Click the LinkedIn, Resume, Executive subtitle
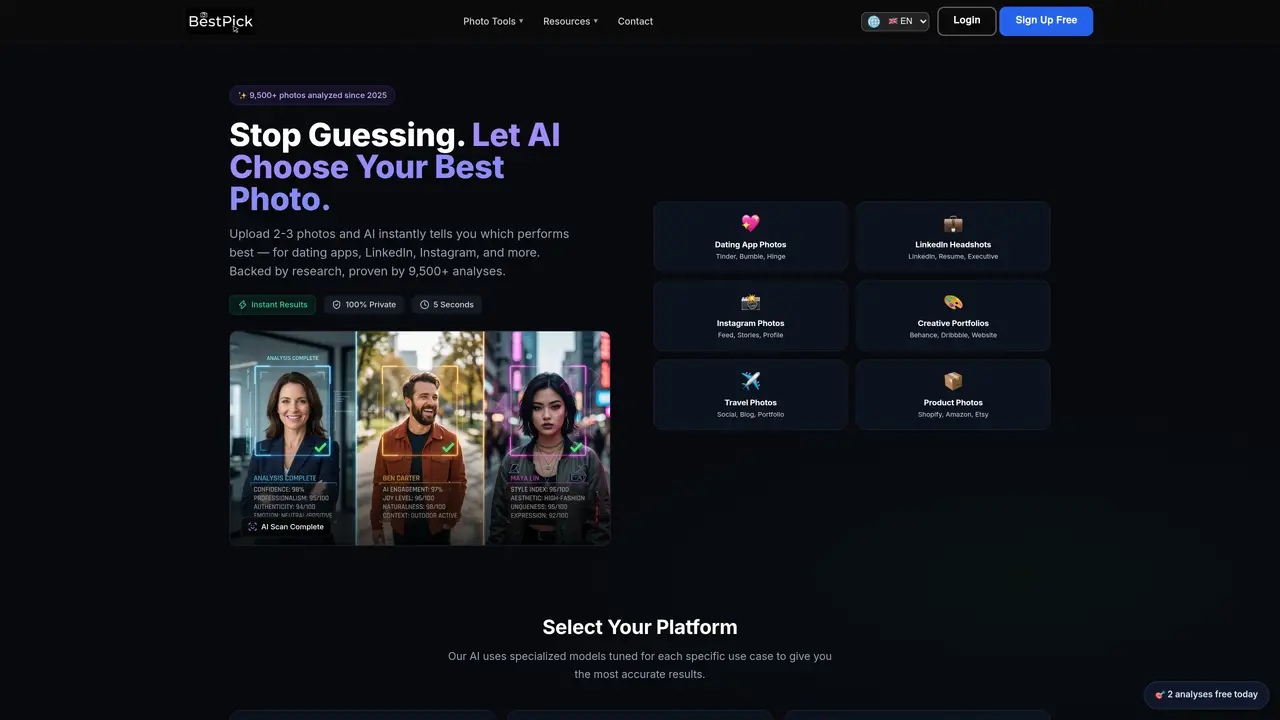The height and width of the screenshot is (720, 1280). 953,257
